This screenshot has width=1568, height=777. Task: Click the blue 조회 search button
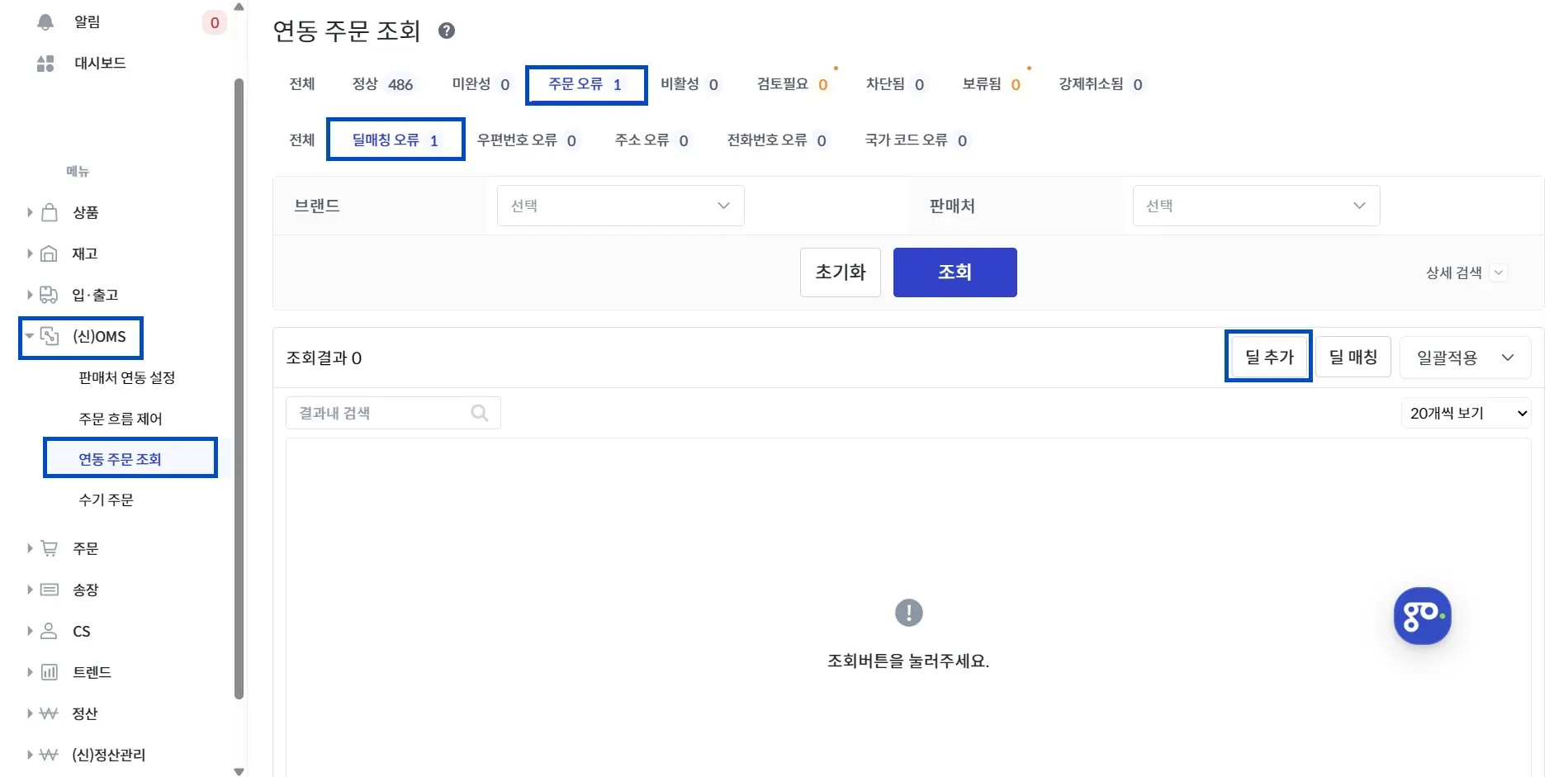coord(955,272)
